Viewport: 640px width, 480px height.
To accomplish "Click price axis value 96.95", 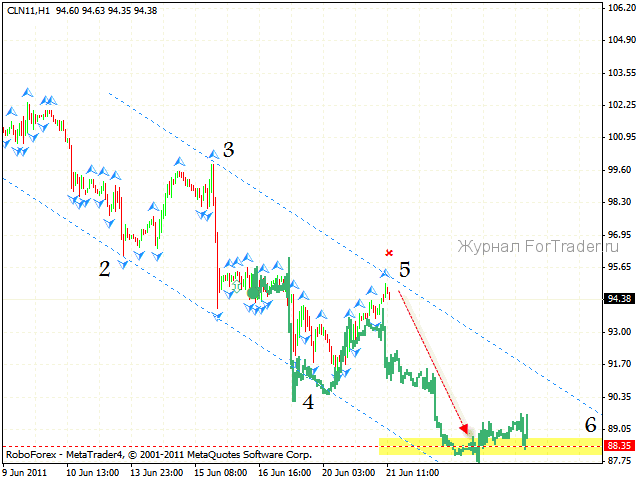I will [622, 235].
